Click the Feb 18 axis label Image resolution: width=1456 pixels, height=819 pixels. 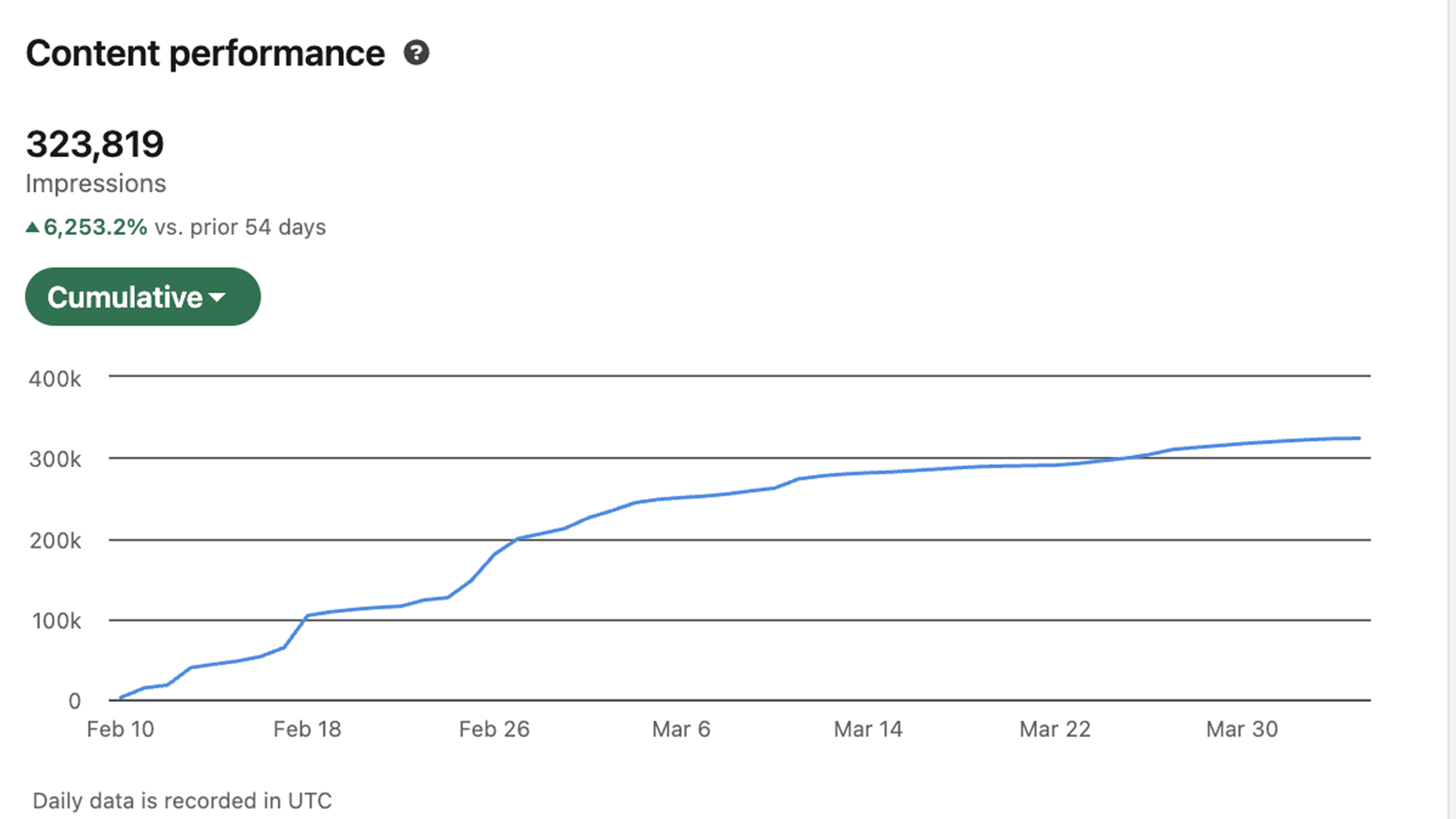point(308,729)
